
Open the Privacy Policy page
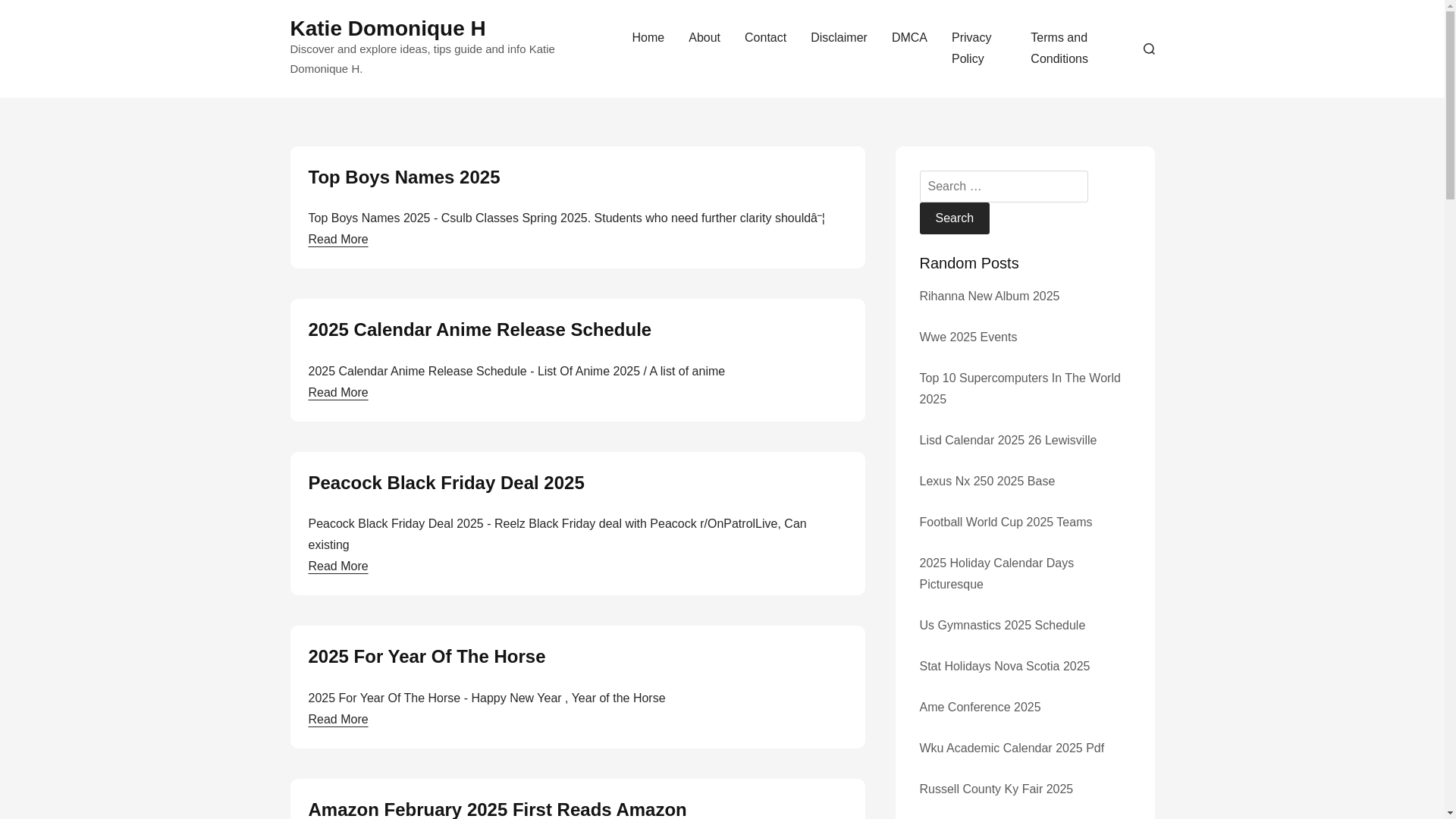[971, 49]
